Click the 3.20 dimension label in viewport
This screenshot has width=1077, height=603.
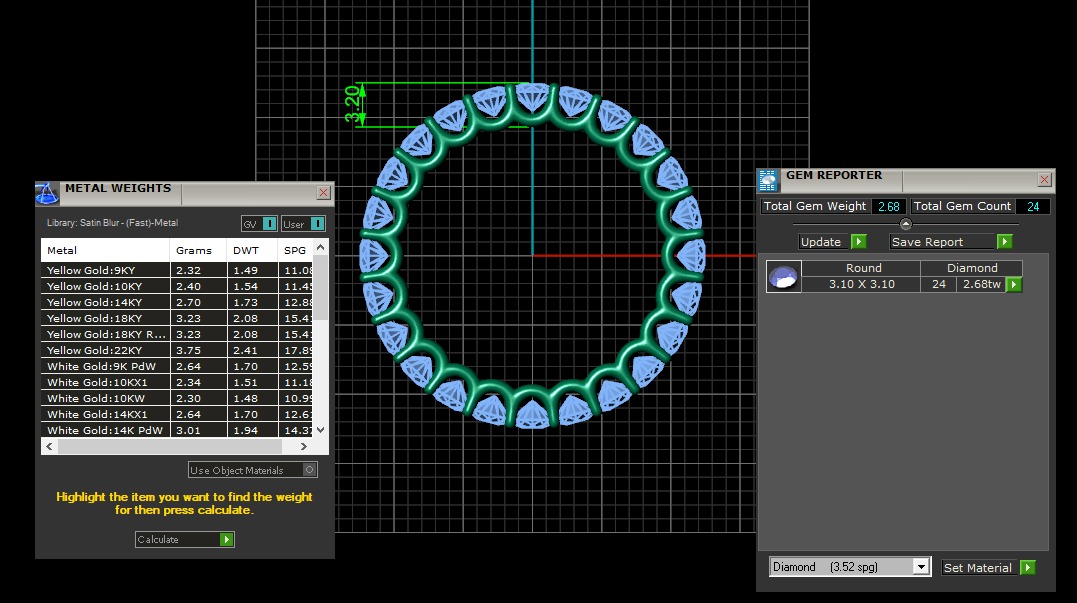point(352,104)
